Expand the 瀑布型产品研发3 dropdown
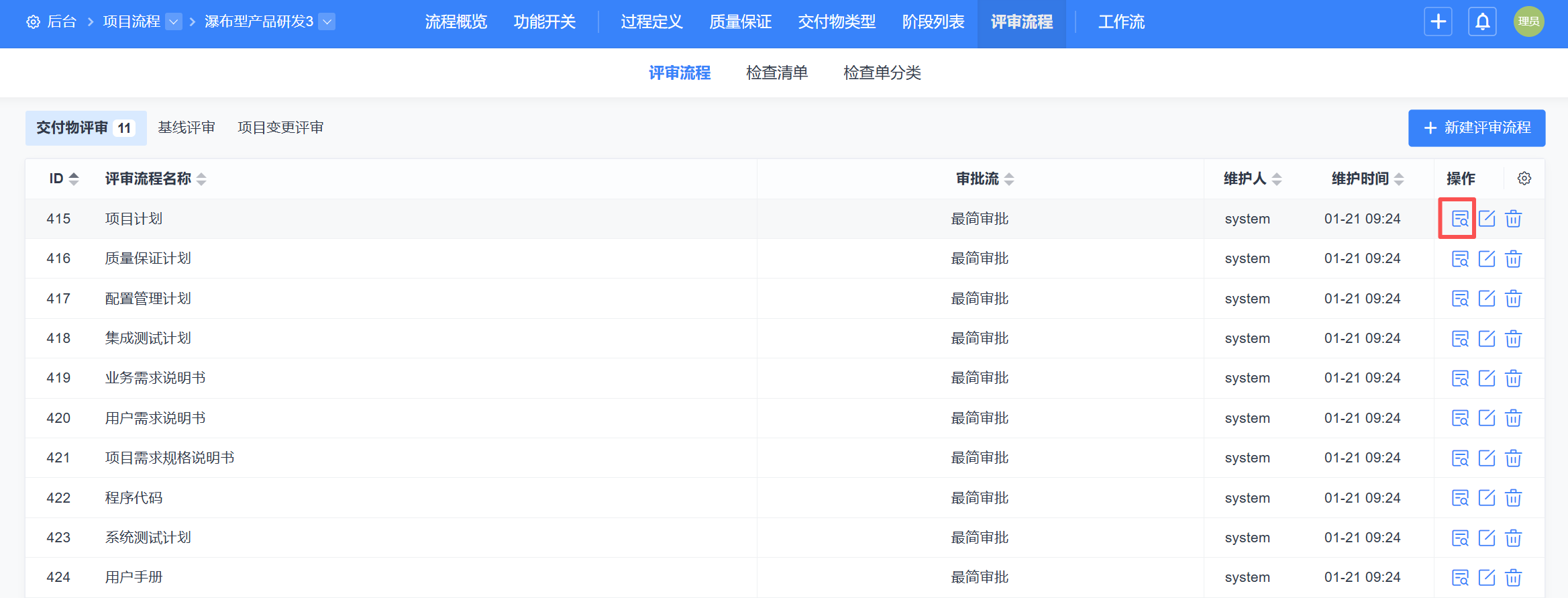Viewport: 1568px width, 598px height. 327,21
